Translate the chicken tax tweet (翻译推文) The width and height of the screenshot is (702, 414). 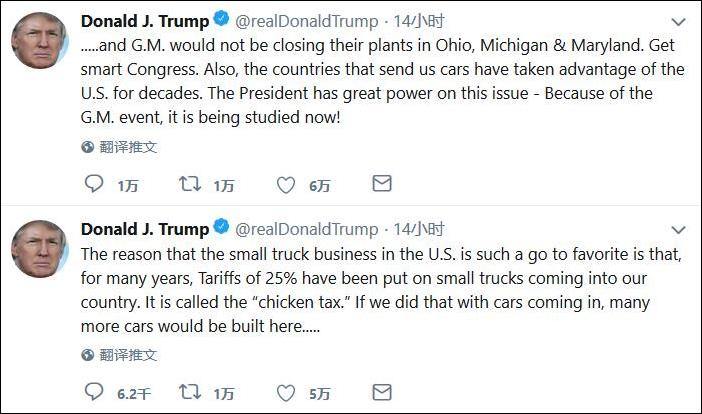(x=128, y=355)
